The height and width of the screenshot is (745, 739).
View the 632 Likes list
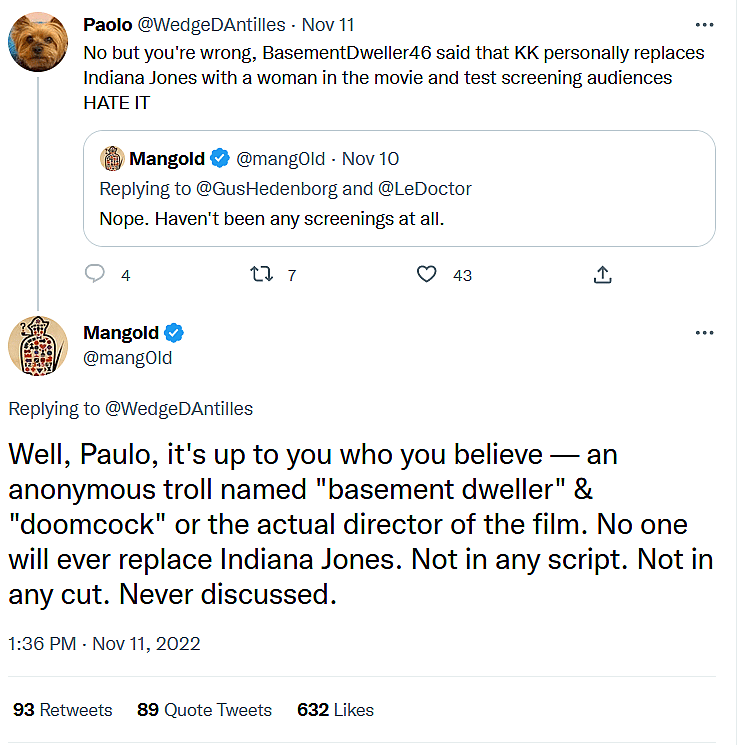coord(335,710)
